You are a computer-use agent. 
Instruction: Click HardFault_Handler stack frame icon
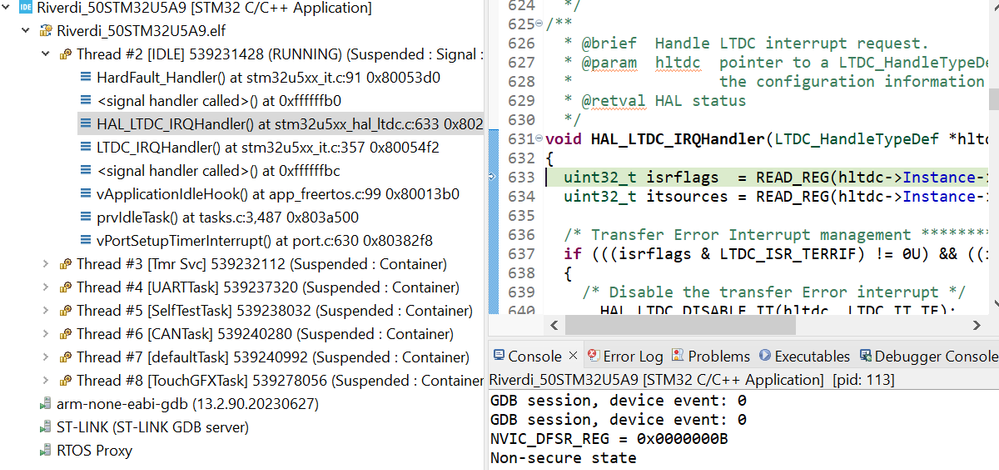(86, 78)
